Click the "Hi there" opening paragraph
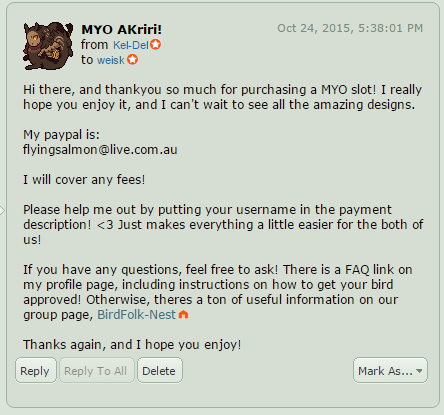 pyautogui.click(x=222, y=97)
